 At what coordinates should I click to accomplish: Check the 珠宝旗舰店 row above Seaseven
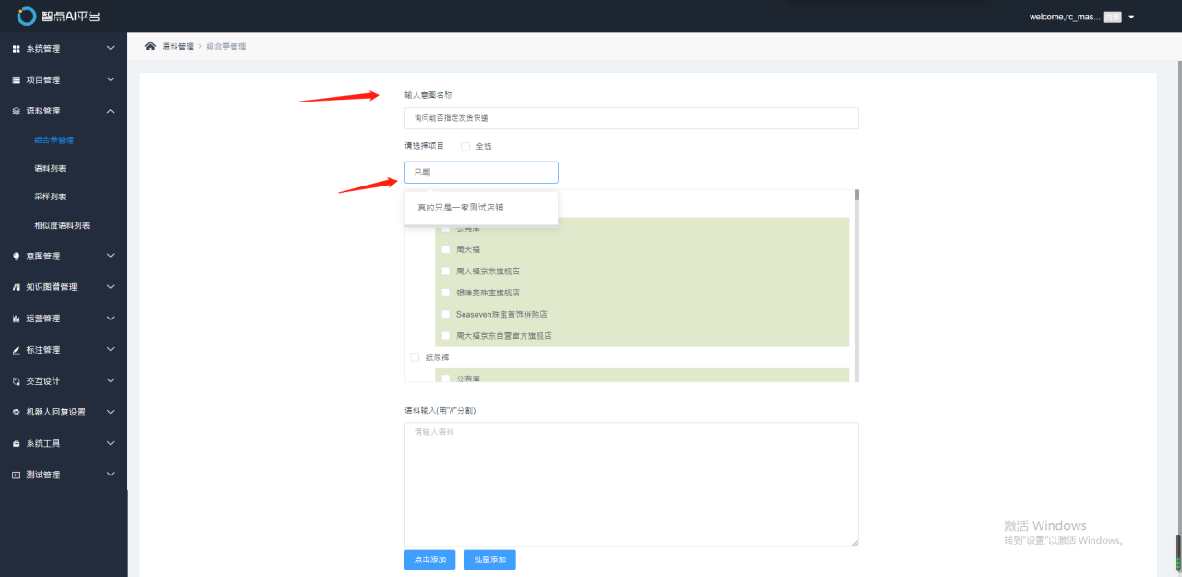[446, 292]
